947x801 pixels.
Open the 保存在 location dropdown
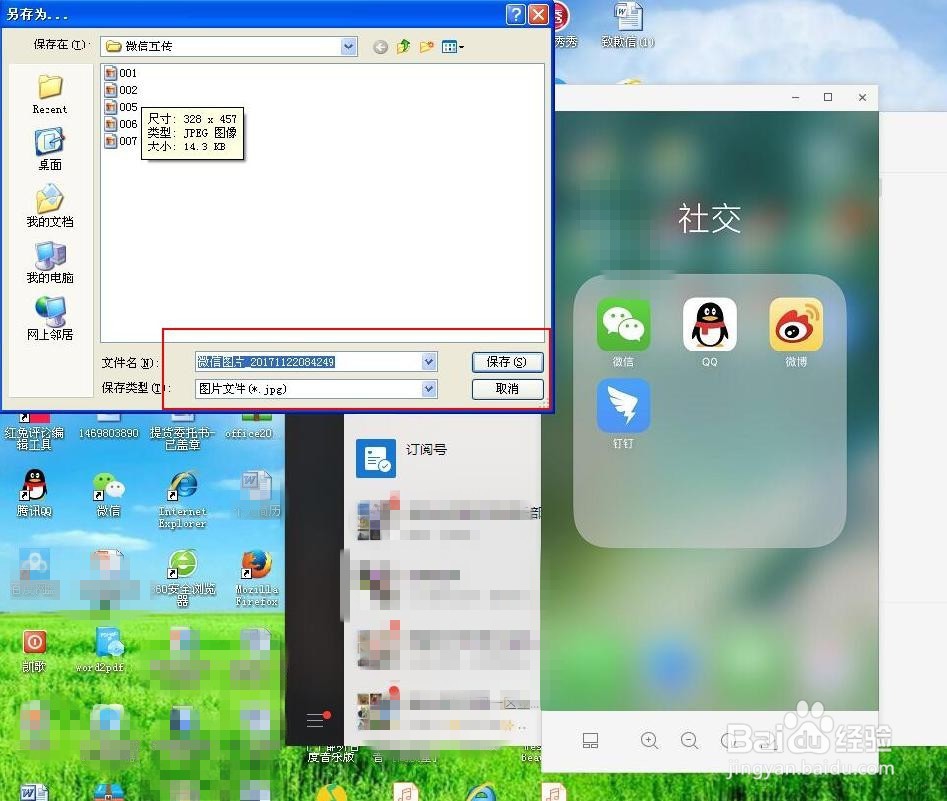tap(348, 46)
